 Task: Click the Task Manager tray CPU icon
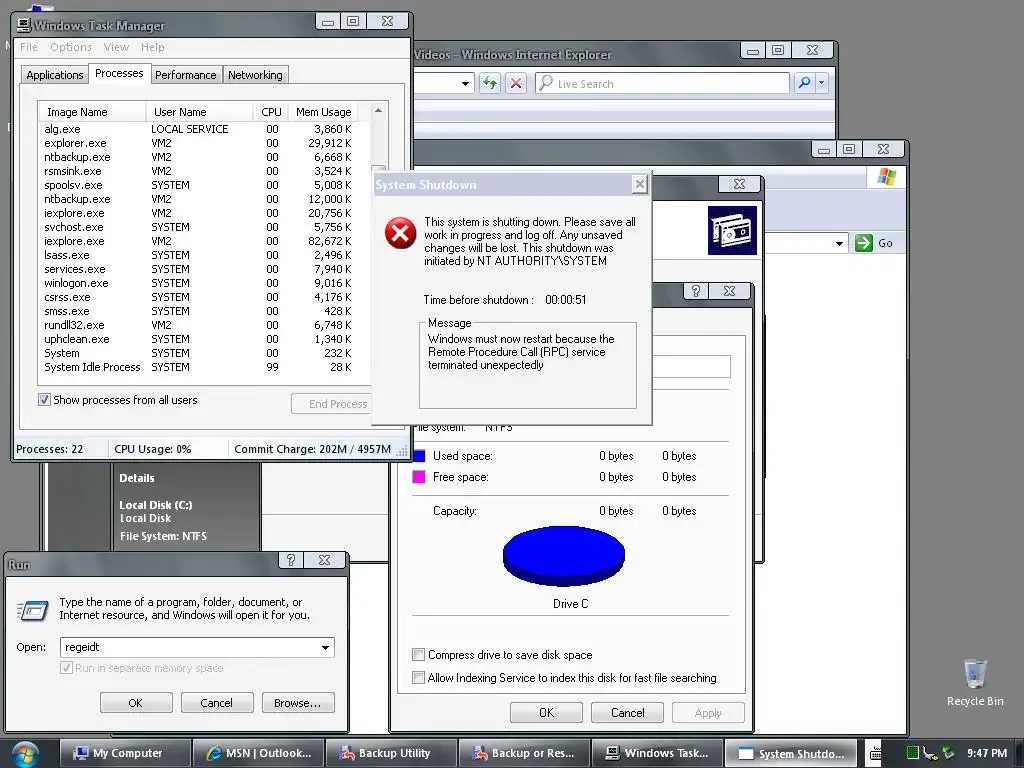point(912,753)
